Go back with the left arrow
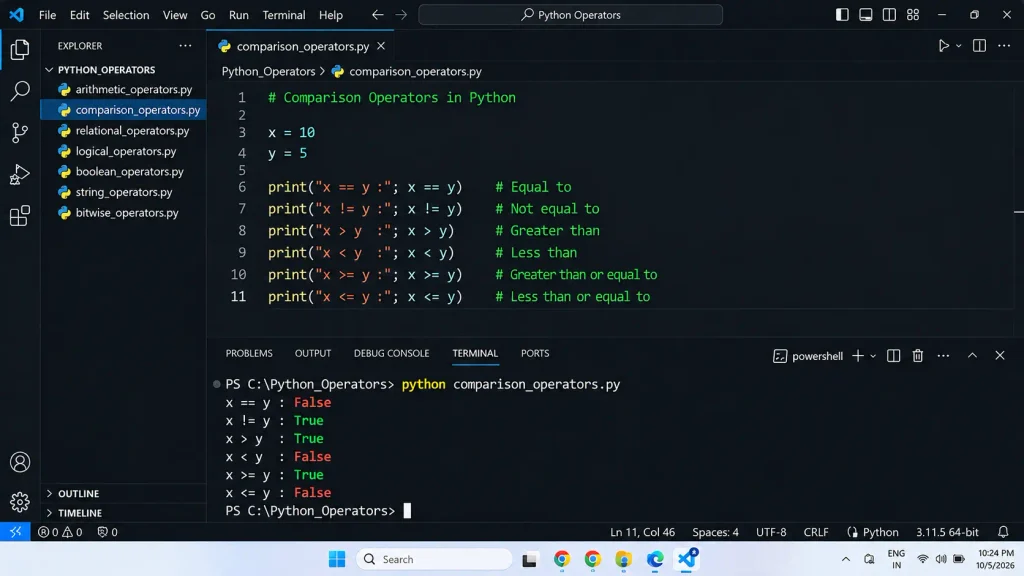Image resolution: width=1024 pixels, height=576 pixels. click(x=377, y=14)
